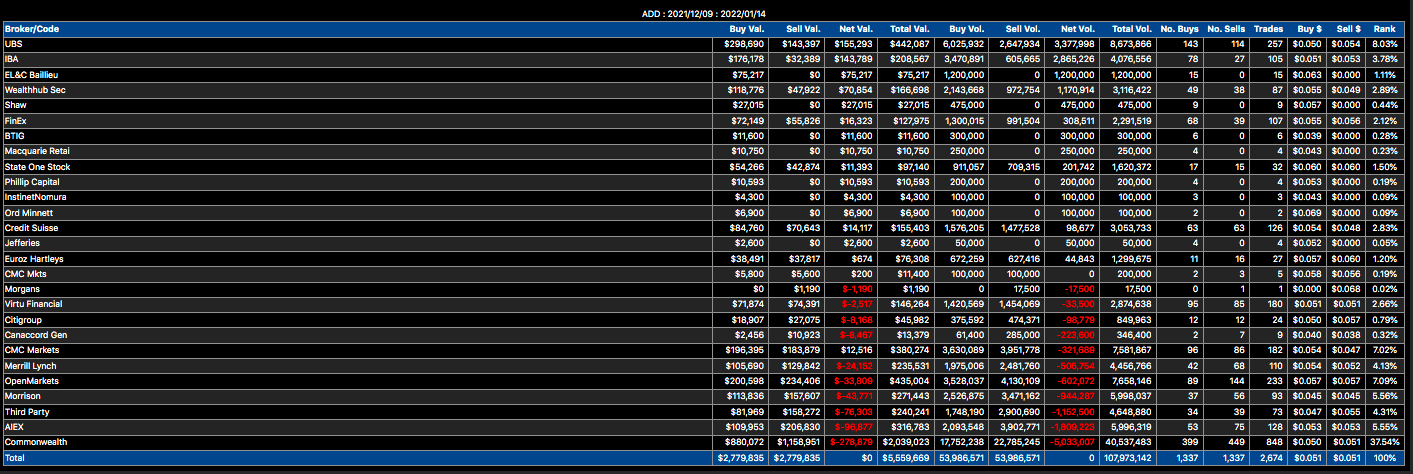
Task: Click the Sell Vol. column header
Action: tap(1023, 29)
